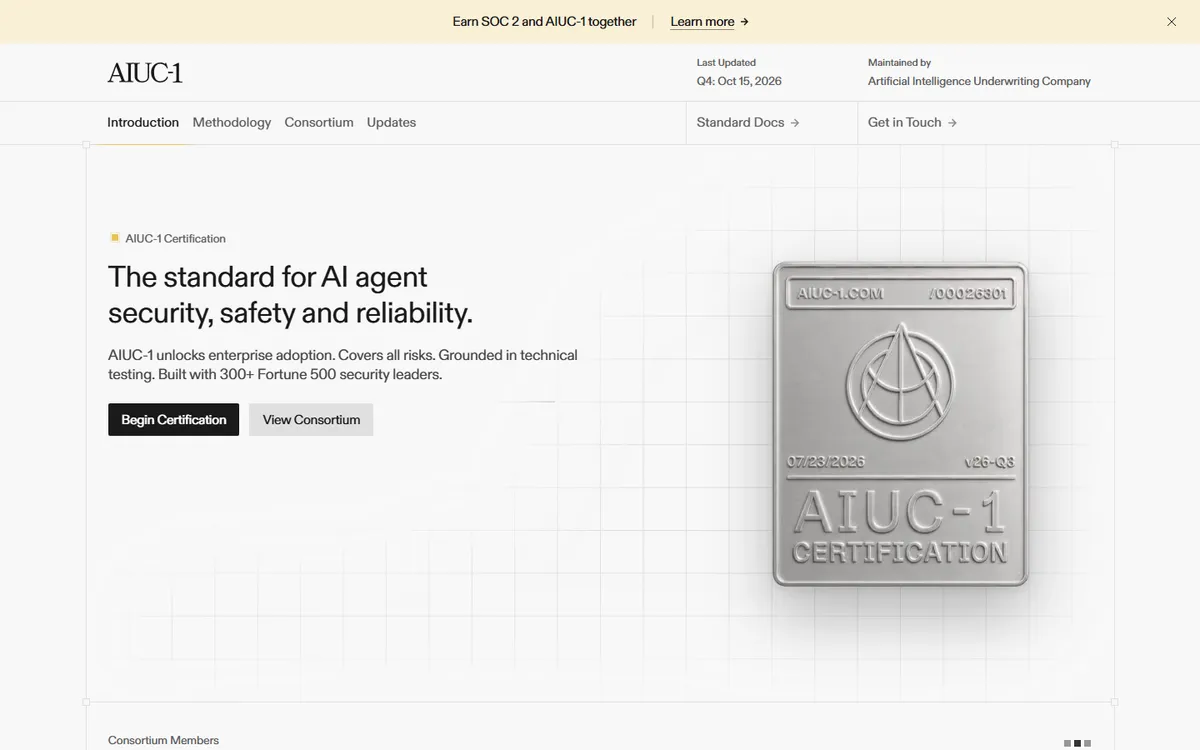Screen dimensions: 1200x750
Task: Click the 'Last Updated' label
Action: 726,62
